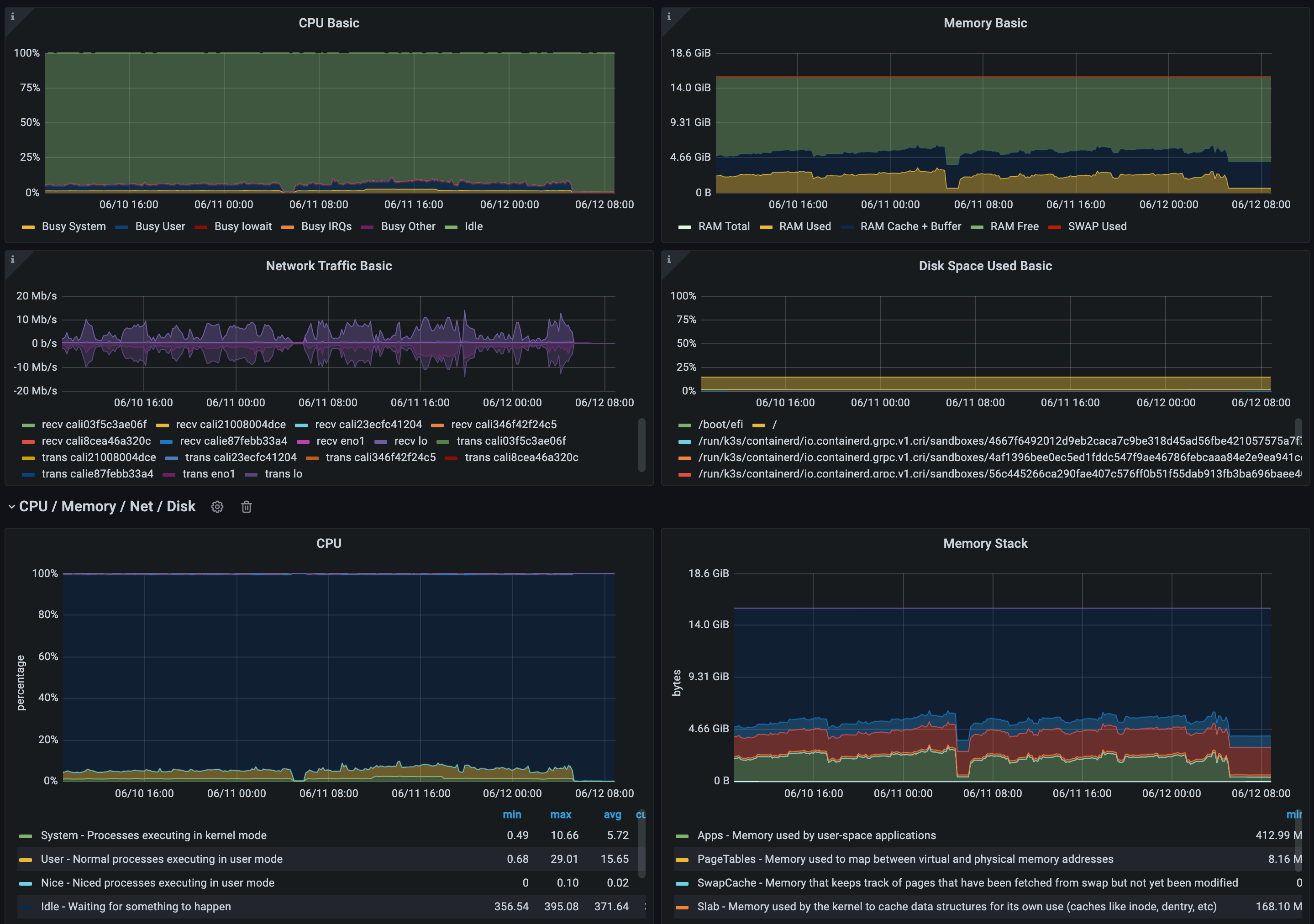Sort the CPU legend by the avg column

click(x=612, y=814)
